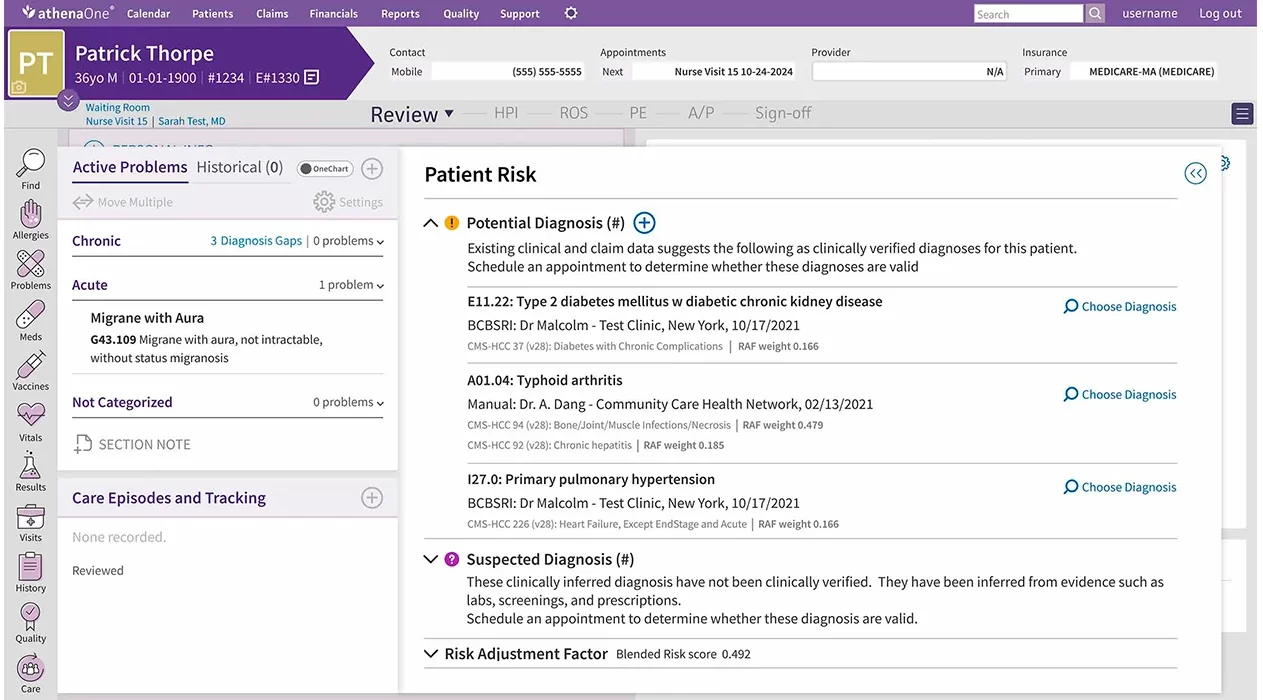Open Vitals from the left sidebar

[x=30, y=415]
